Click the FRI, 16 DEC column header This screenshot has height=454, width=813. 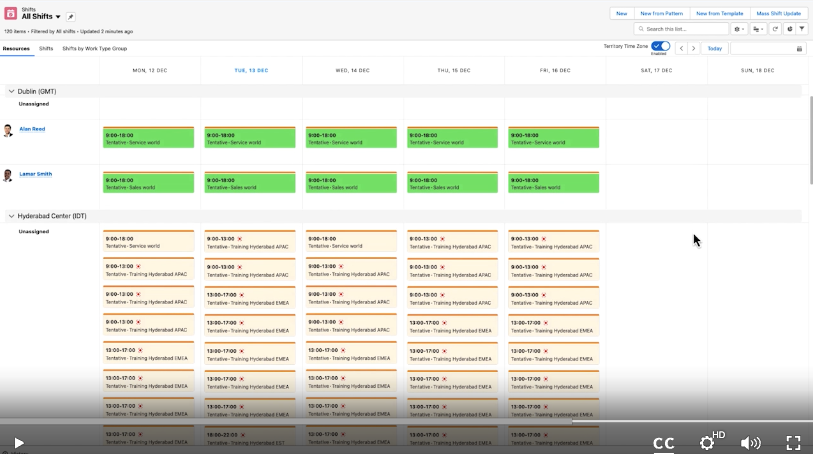coord(555,70)
